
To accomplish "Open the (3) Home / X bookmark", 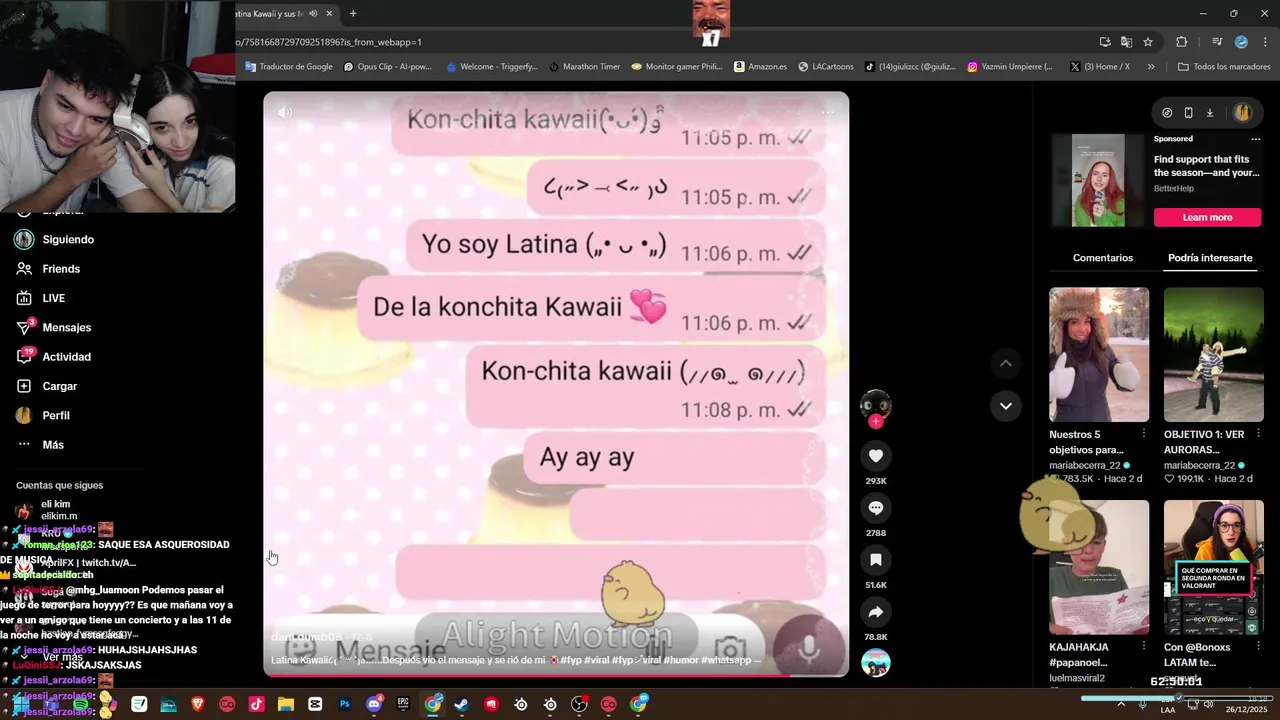I will pyautogui.click(x=1099, y=67).
